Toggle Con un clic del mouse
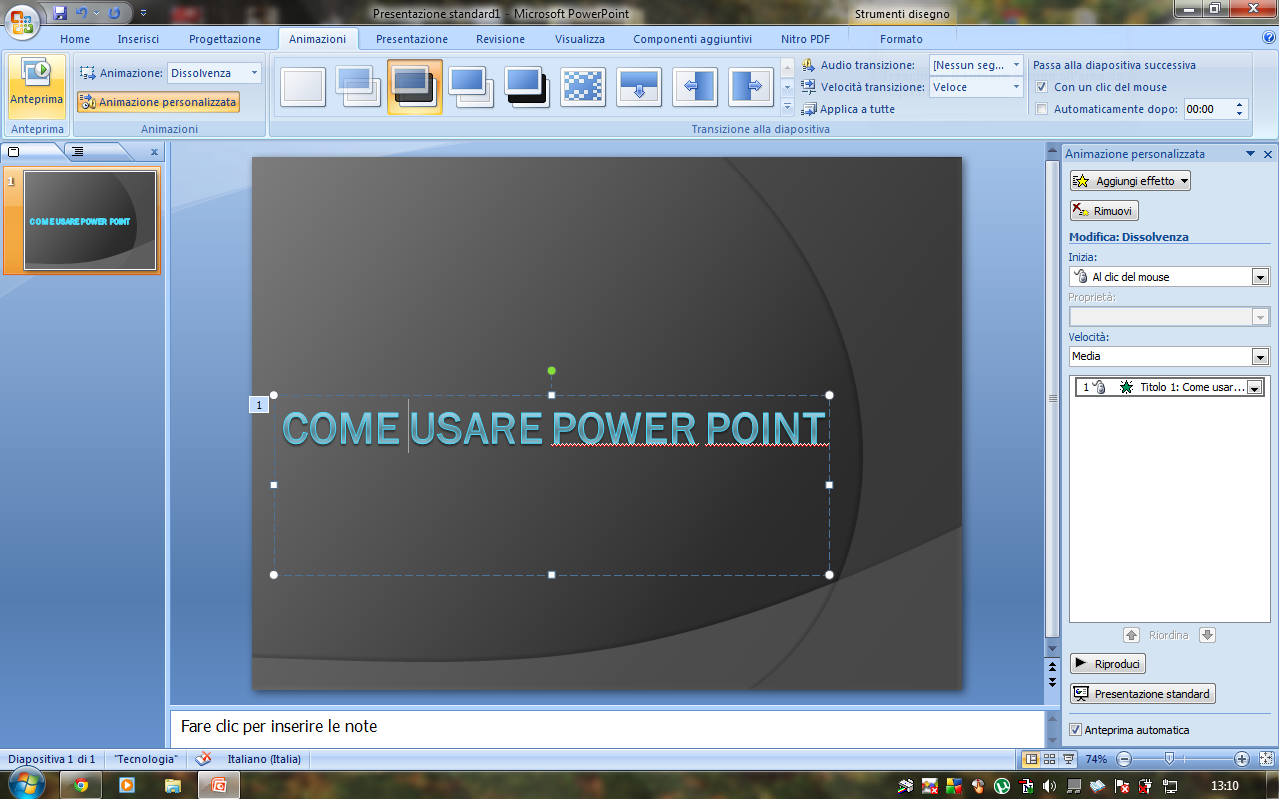Viewport: 1279px width, 799px height. coord(1042,87)
